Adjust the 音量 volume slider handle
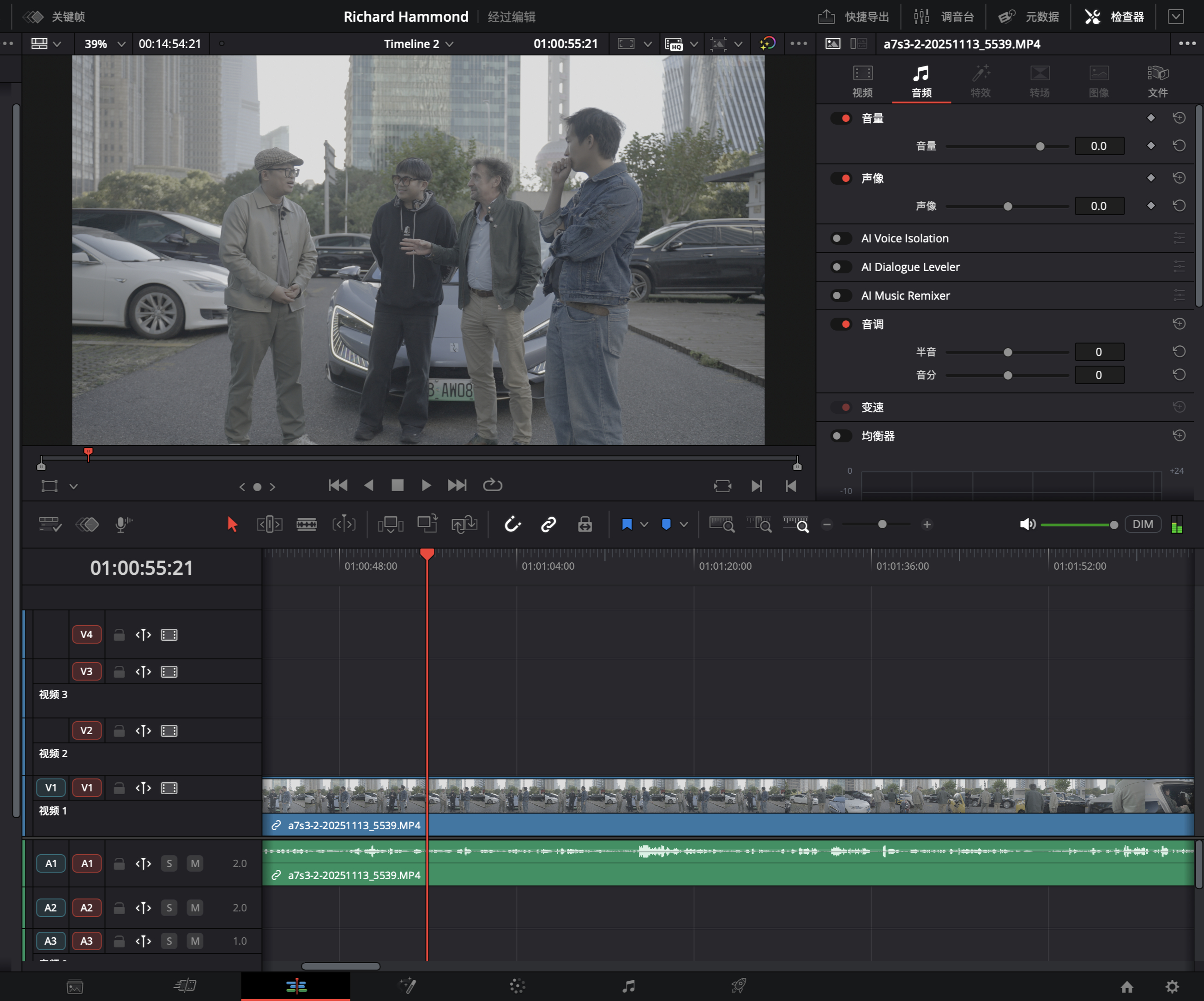The width and height of the screenshot is (1204, 1001). [x=1040, y=146]
